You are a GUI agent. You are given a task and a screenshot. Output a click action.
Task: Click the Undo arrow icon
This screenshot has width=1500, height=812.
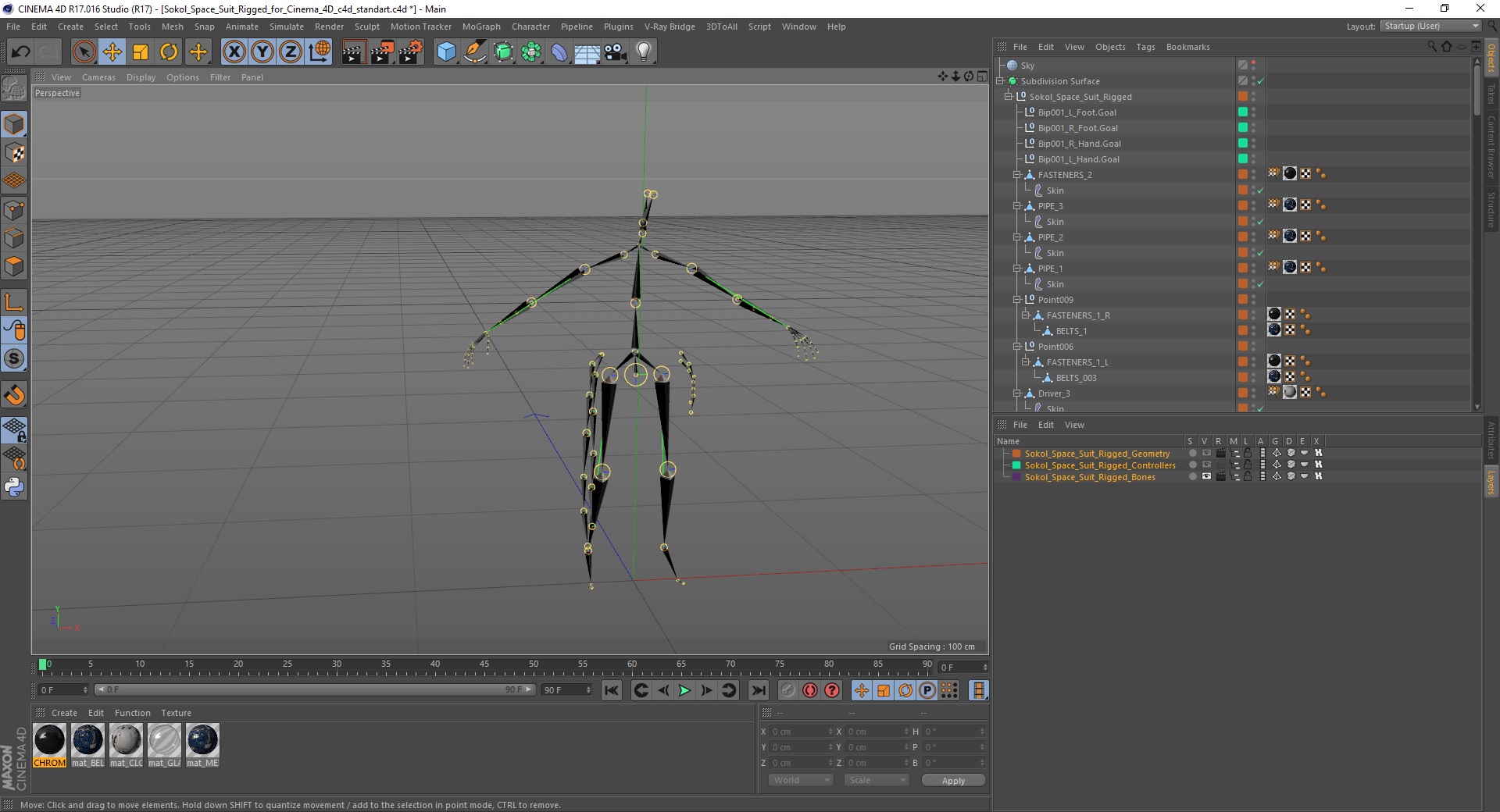tap(21, 52)
